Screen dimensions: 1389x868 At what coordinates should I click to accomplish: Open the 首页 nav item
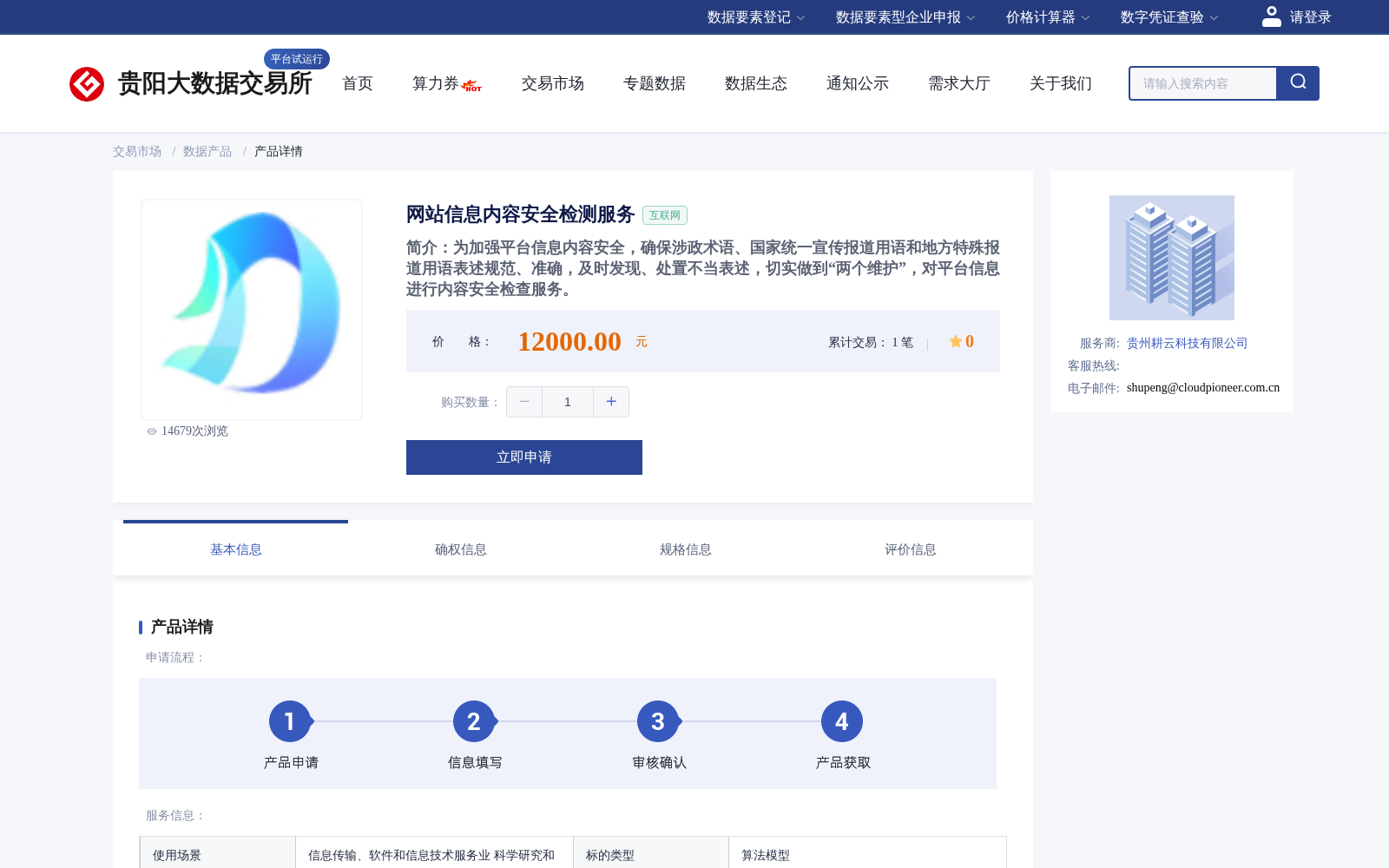coord(358,83)
